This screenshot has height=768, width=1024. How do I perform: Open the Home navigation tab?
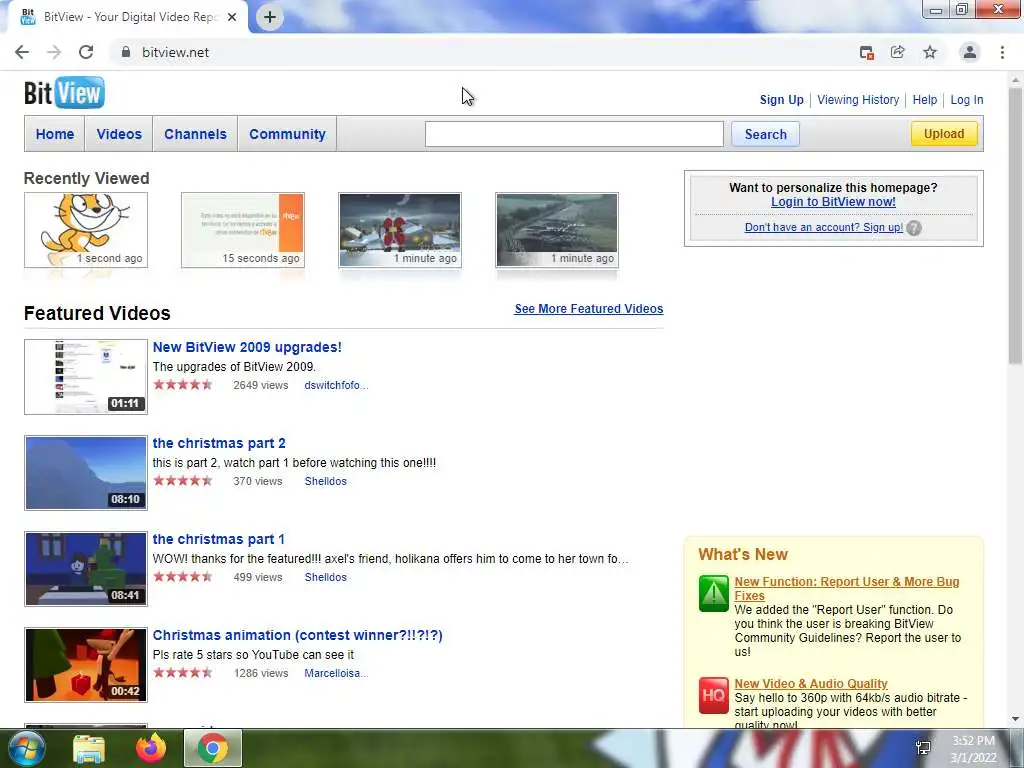pos(55,134)
